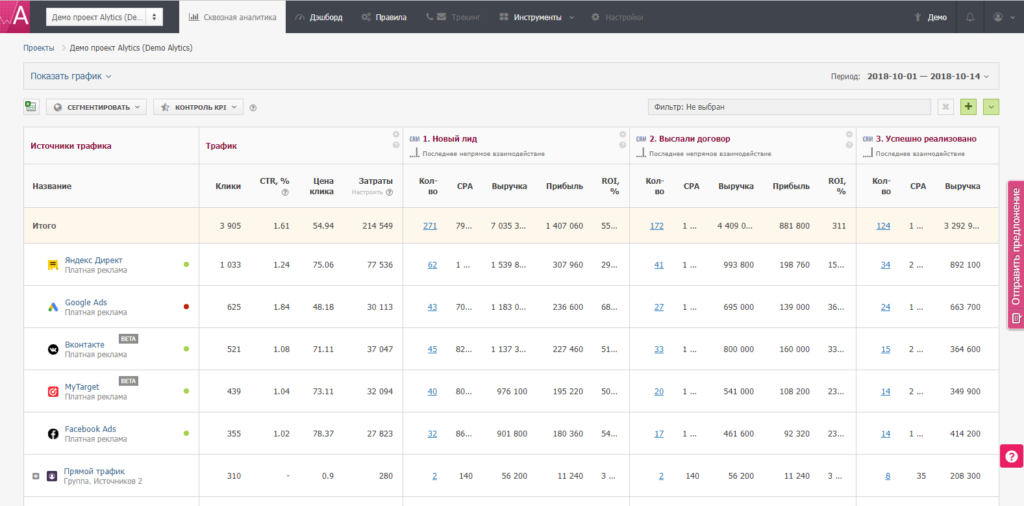
Task: Click Отправить предложение side button
Action: coord(1015,255)
